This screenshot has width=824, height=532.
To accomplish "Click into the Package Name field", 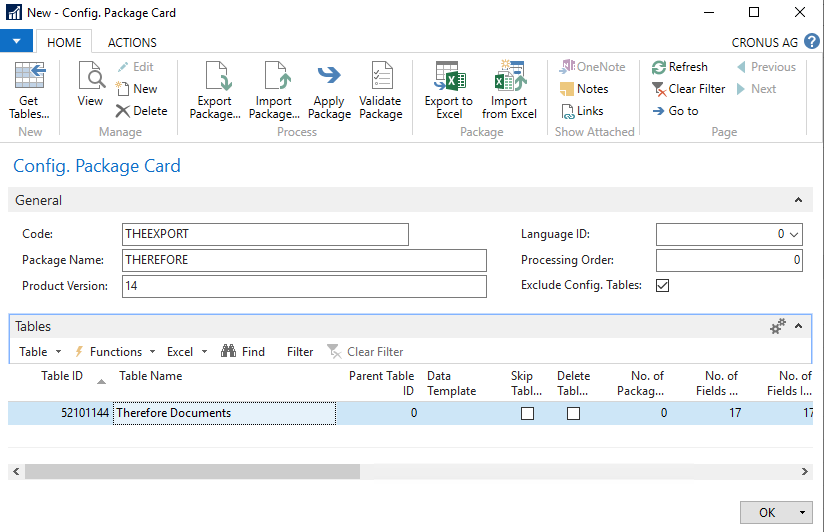I will 303,260.
